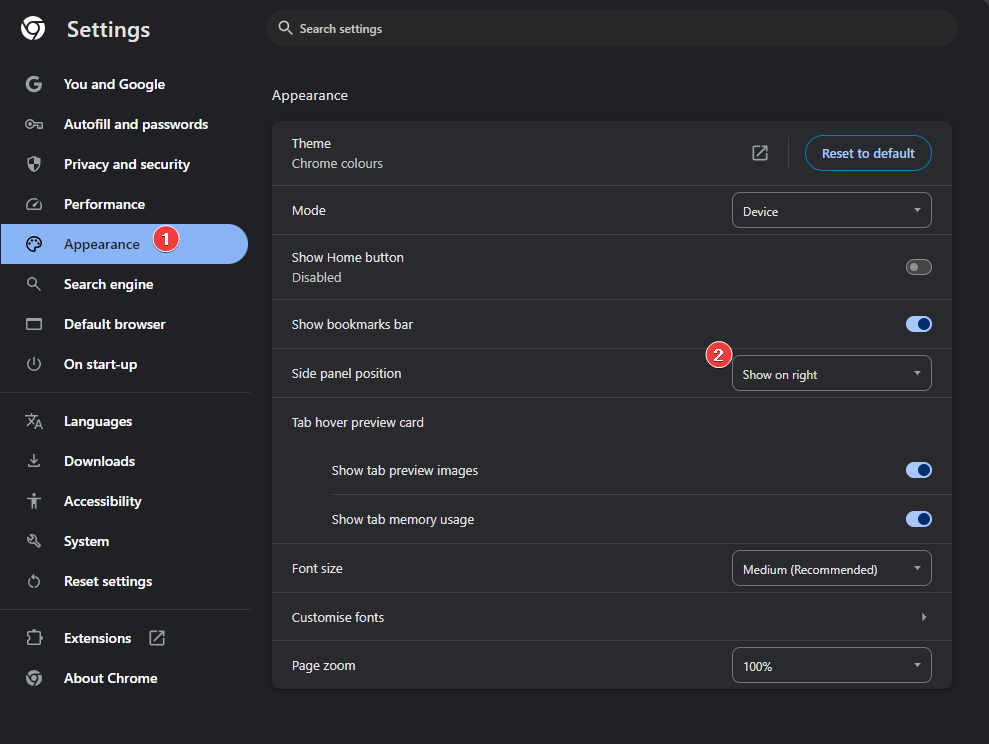
Task: Click the Side panel position label
Action: pos(346,373)
